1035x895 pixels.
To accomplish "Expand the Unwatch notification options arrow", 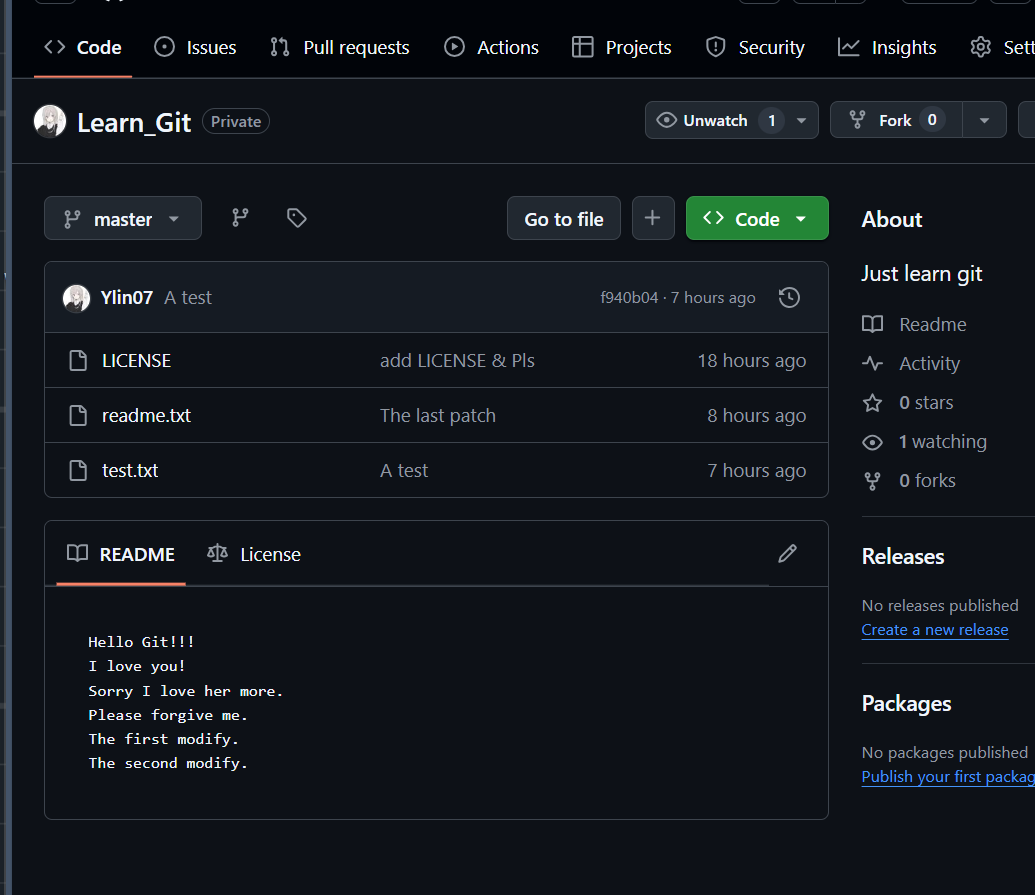I will (x=801, y=120).
